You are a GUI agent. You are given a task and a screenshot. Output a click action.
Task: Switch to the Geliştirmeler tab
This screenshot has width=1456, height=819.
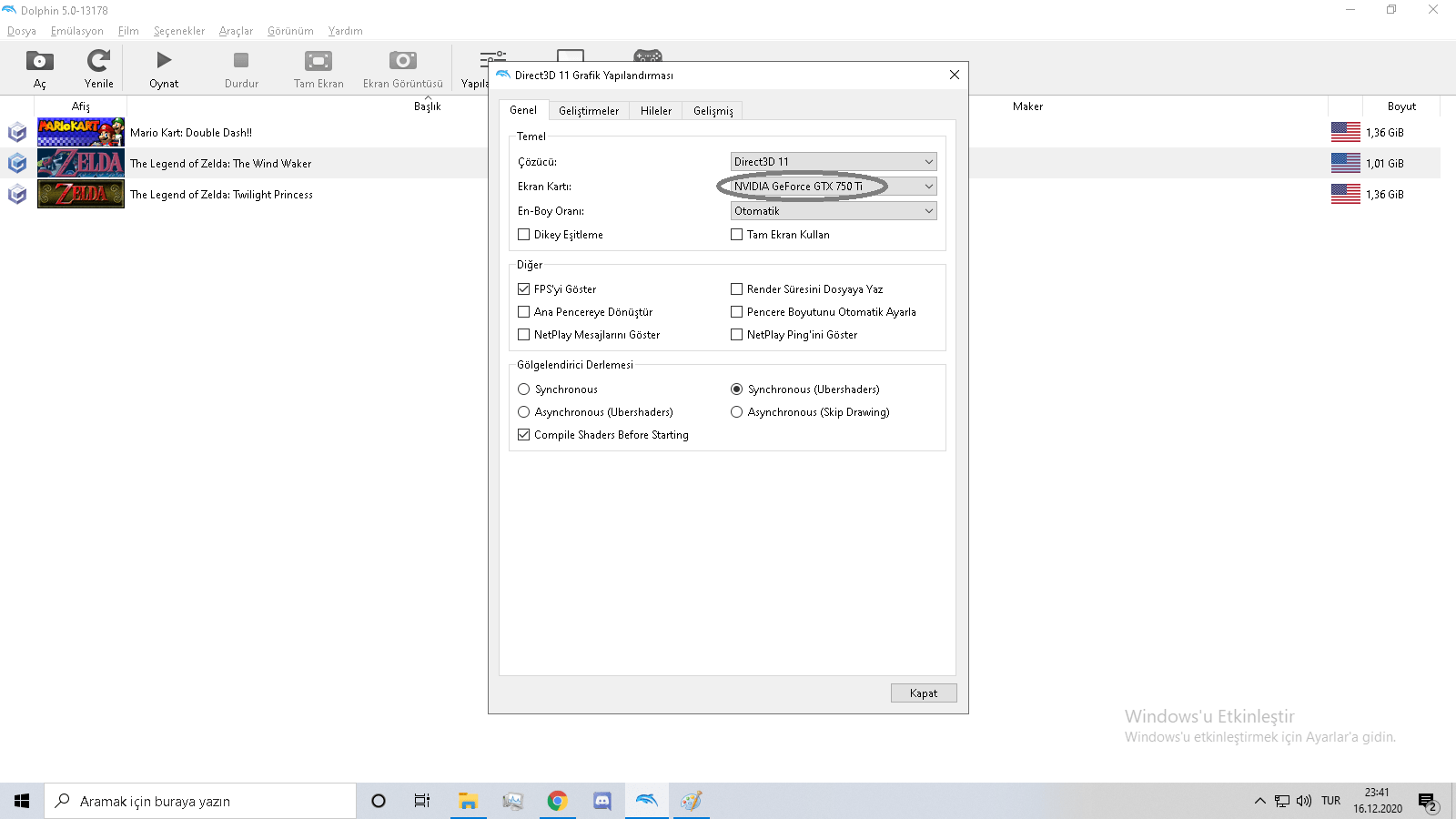(589, 111)
